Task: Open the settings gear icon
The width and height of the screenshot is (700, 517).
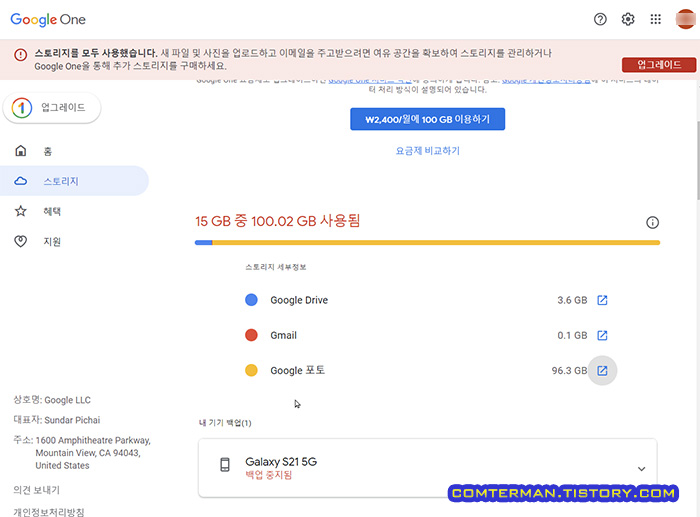Action: pyautogui.click(x=628, y=19)
